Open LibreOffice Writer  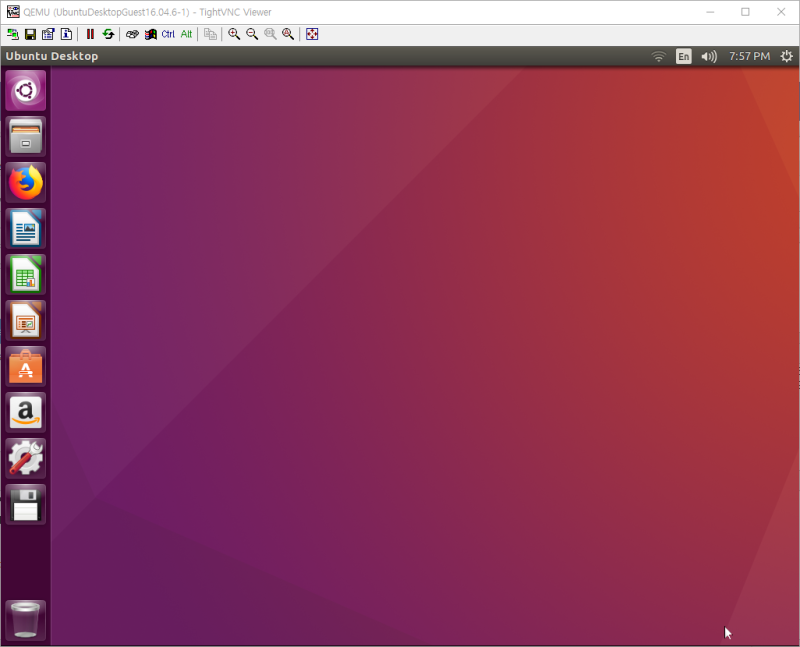[x=25, y=228]
